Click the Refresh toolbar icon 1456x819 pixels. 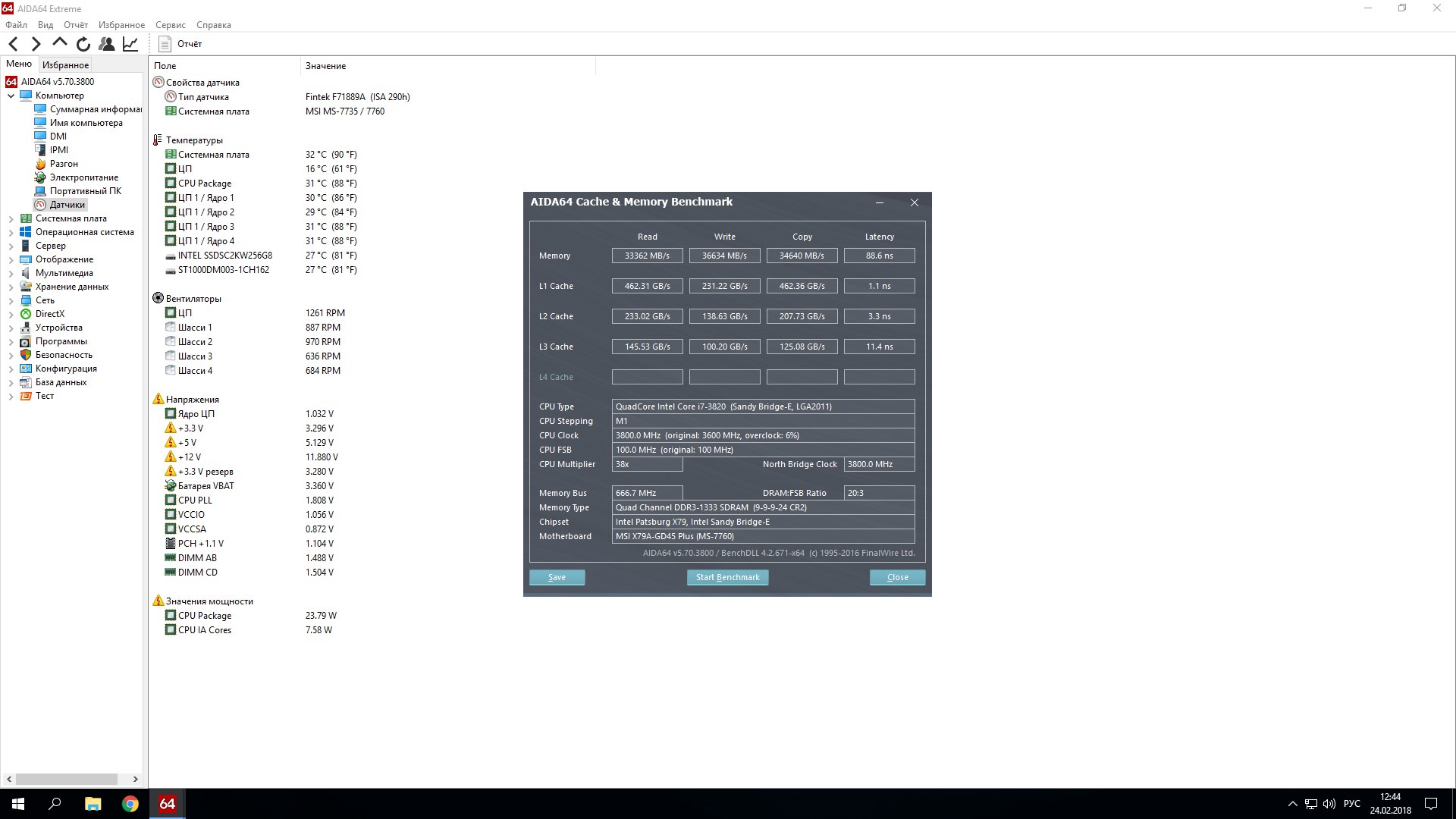click(83, 44)
